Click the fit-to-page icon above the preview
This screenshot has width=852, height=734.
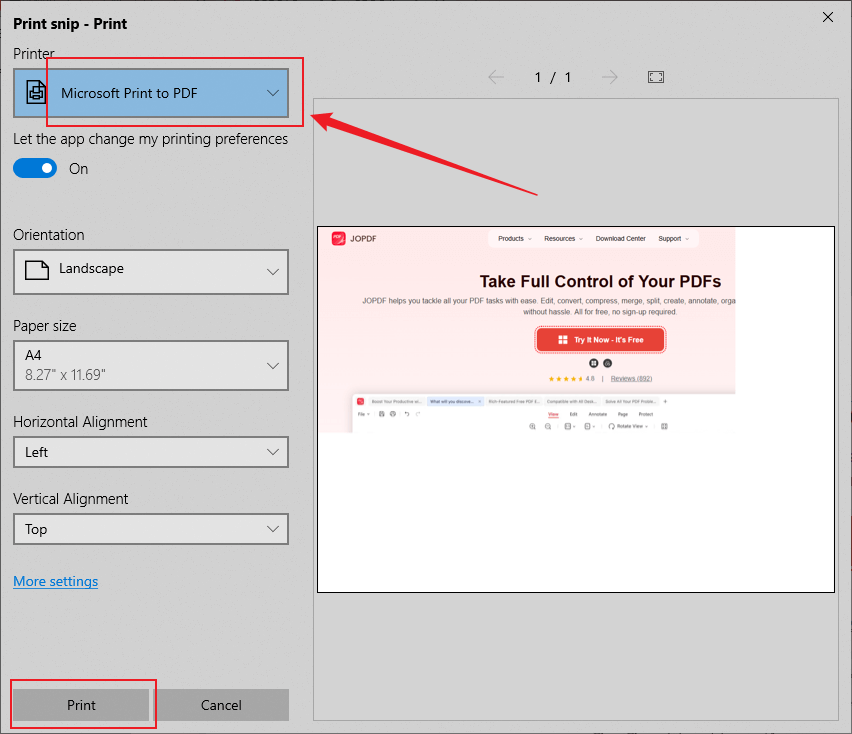656,76
